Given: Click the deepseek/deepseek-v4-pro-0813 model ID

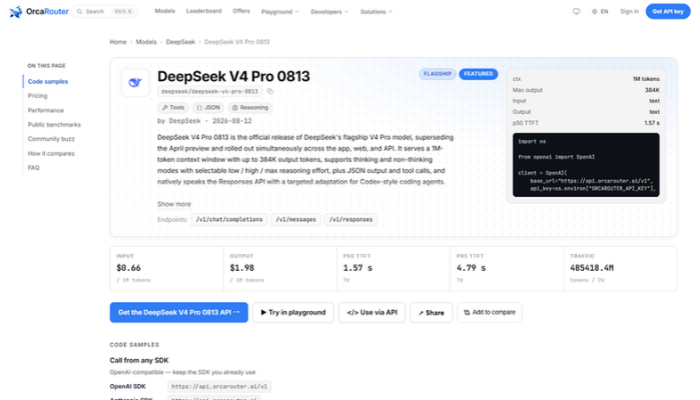Looking at the screenshot, I should pyautogui.click(x=209, y=92).
